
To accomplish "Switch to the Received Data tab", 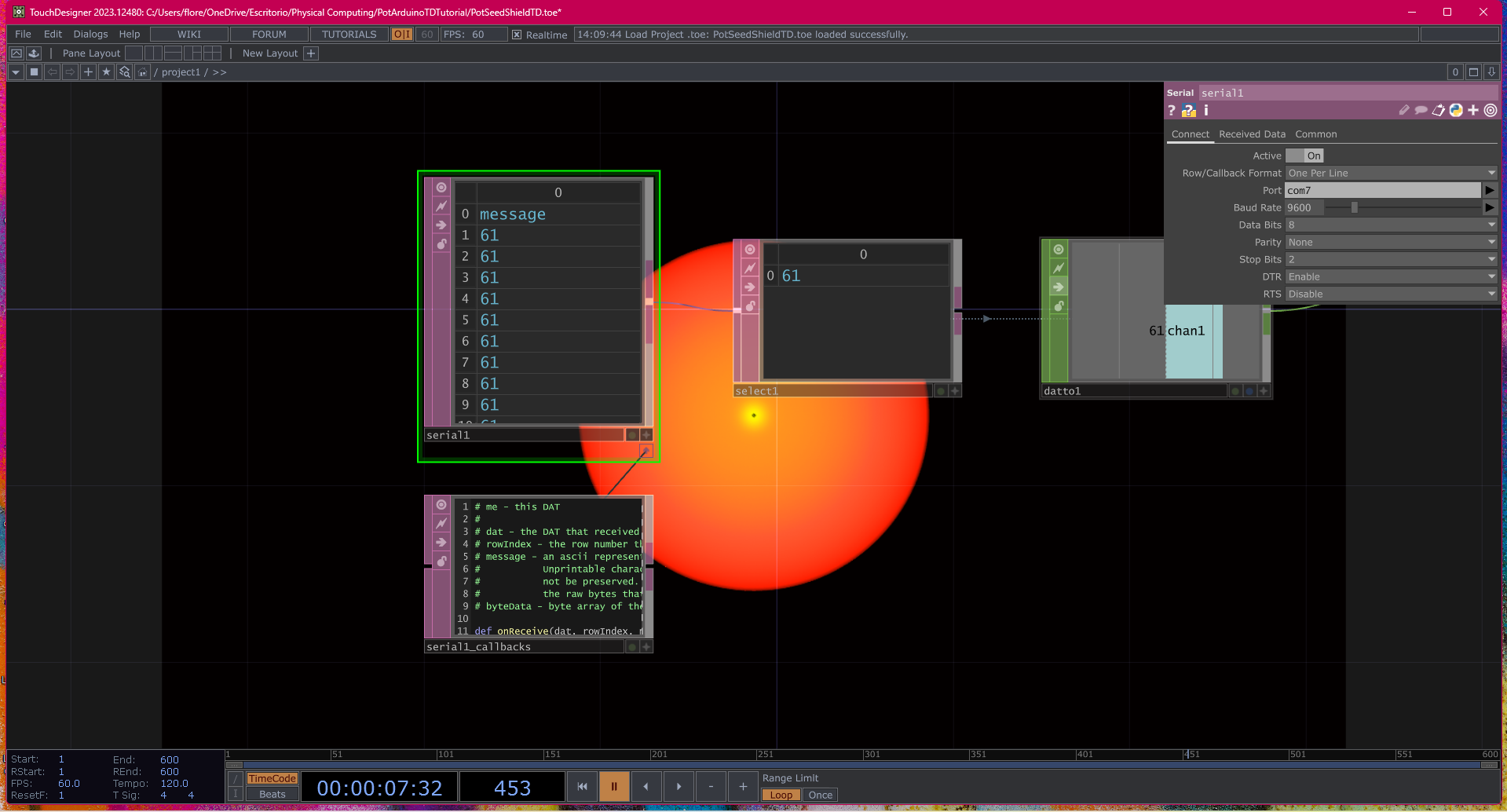I will 1252,134.
